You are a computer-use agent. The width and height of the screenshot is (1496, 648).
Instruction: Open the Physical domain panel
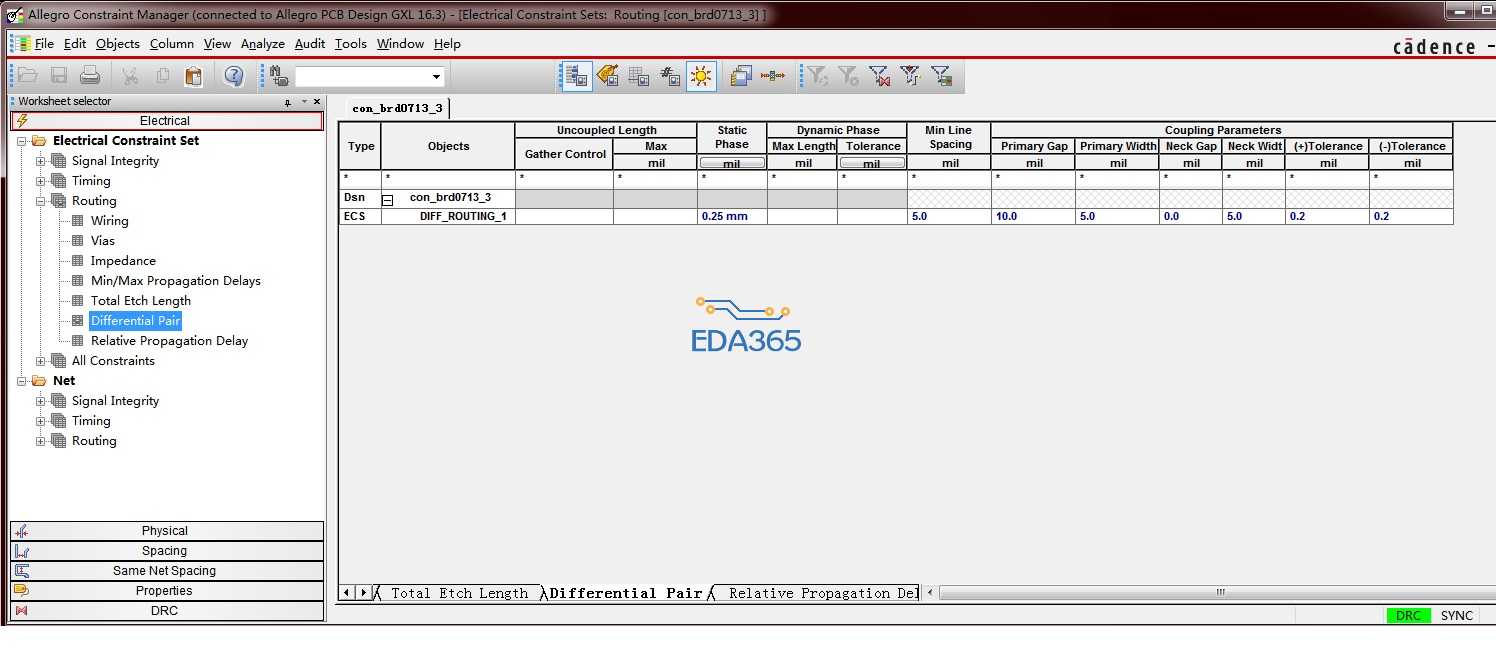pos(167,531)
